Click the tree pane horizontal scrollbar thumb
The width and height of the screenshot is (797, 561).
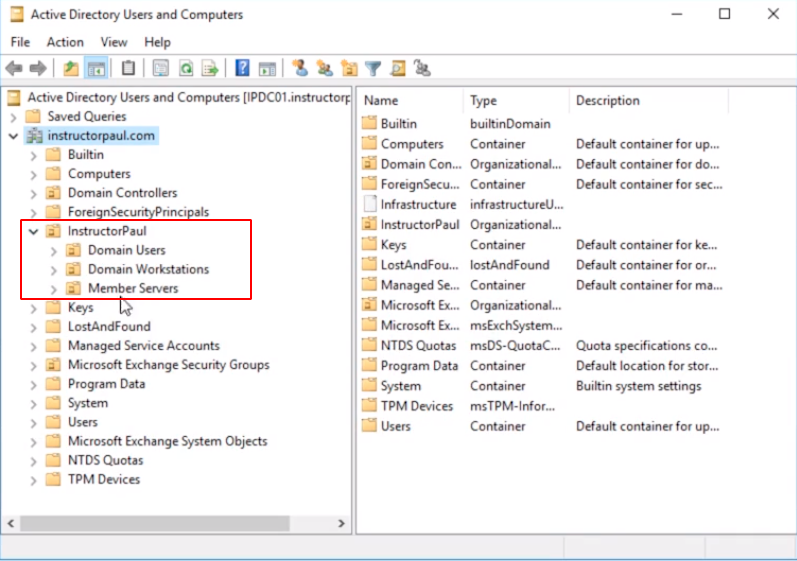(x=155, y=523)
